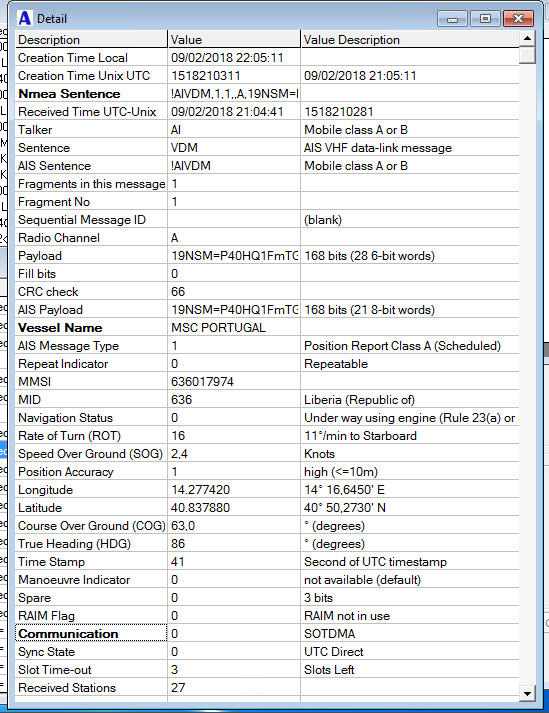Select the Fill bits label
The image size is (549, 713).
coord(37,274)
